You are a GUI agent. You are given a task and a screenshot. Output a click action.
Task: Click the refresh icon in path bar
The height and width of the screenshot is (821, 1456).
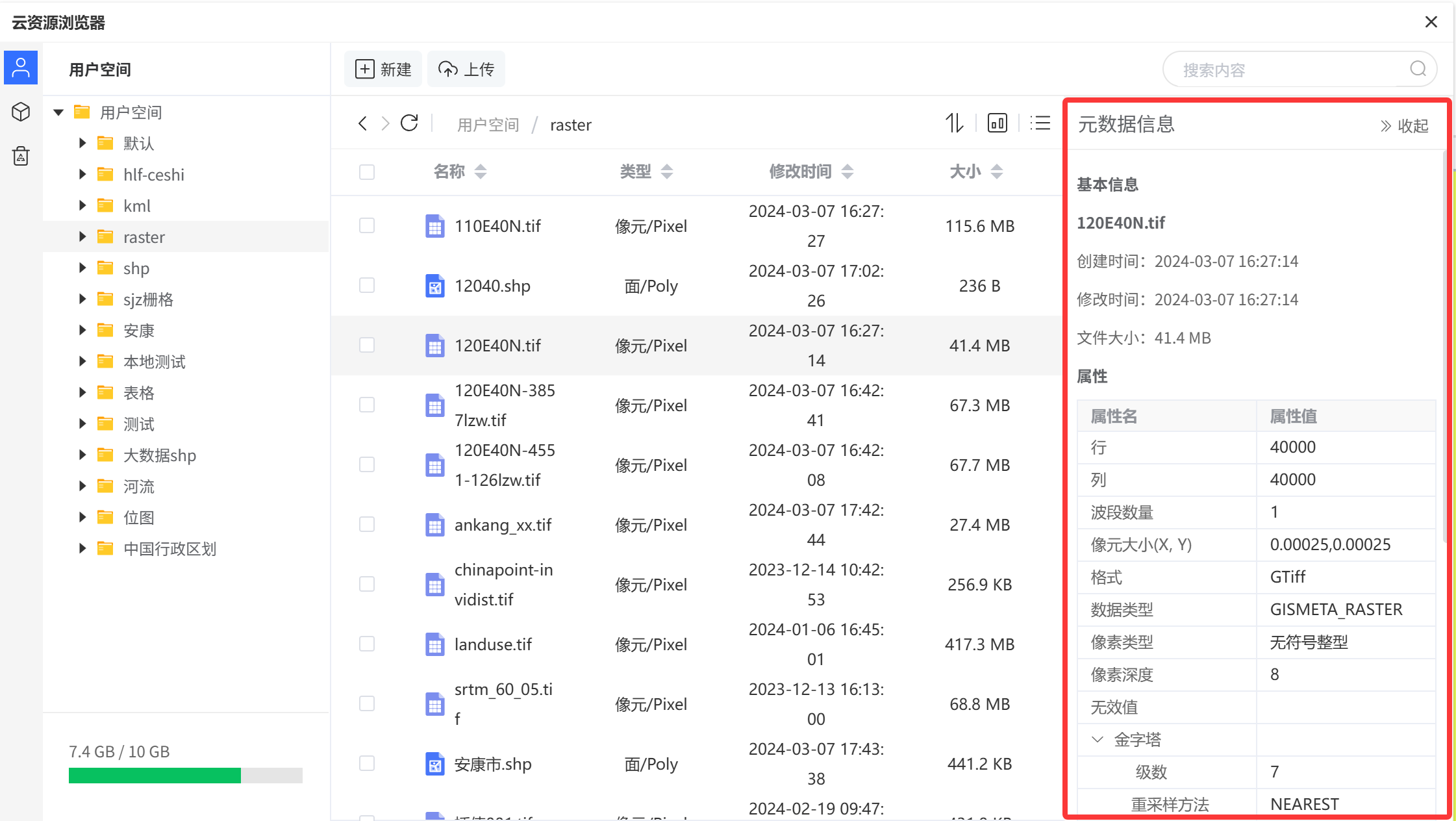tap(409, 123)
